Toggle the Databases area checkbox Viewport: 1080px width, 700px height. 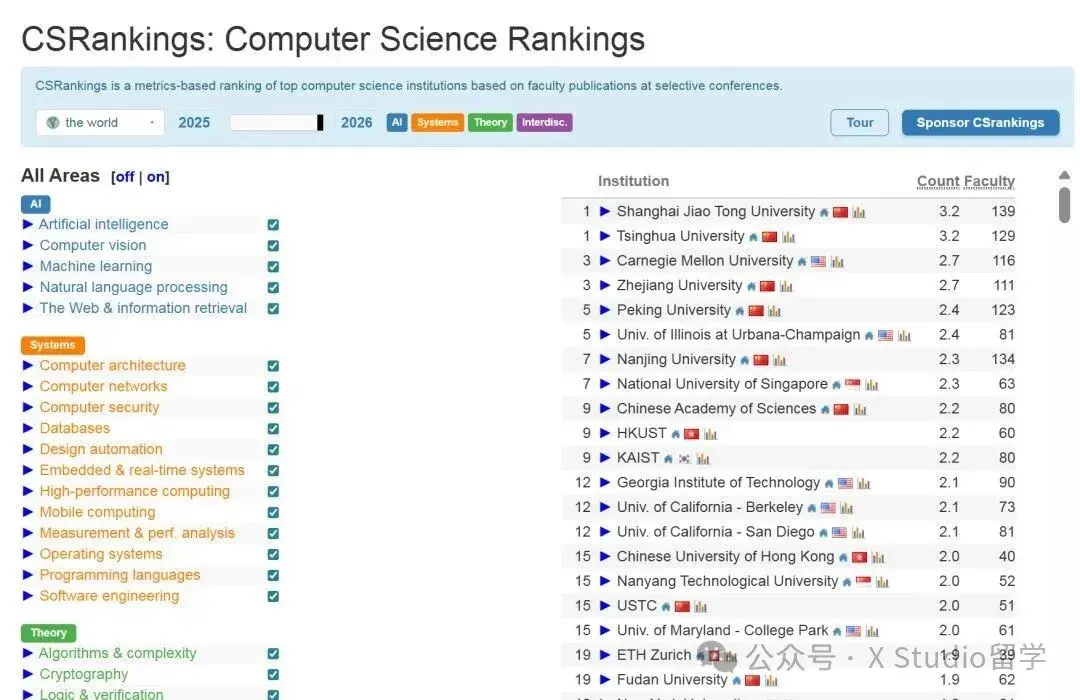point(273,429)
